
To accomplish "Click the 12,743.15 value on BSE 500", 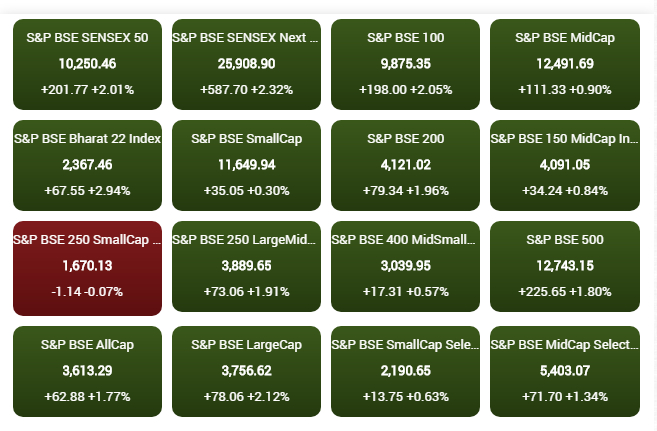I will (x=564, y=266).
